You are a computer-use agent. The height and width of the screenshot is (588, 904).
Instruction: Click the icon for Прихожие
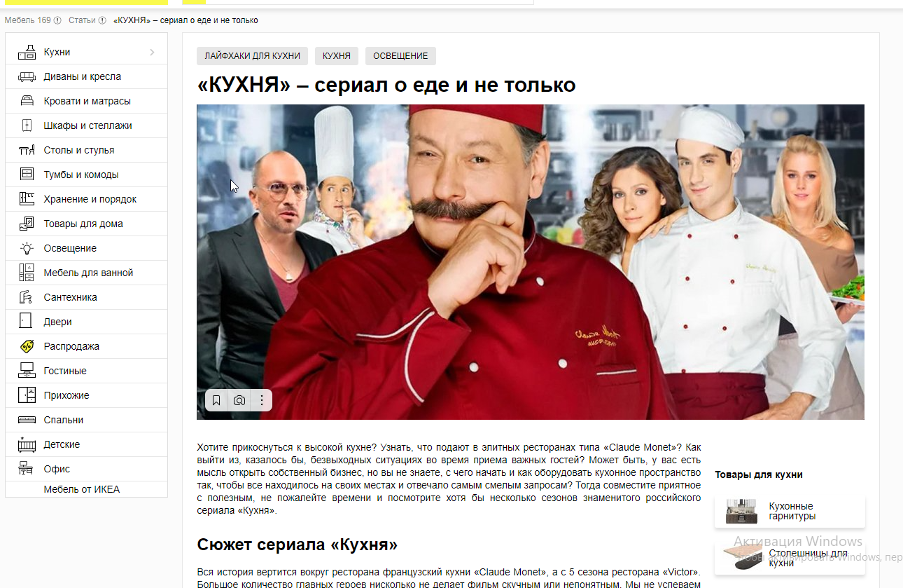point(27,395)
